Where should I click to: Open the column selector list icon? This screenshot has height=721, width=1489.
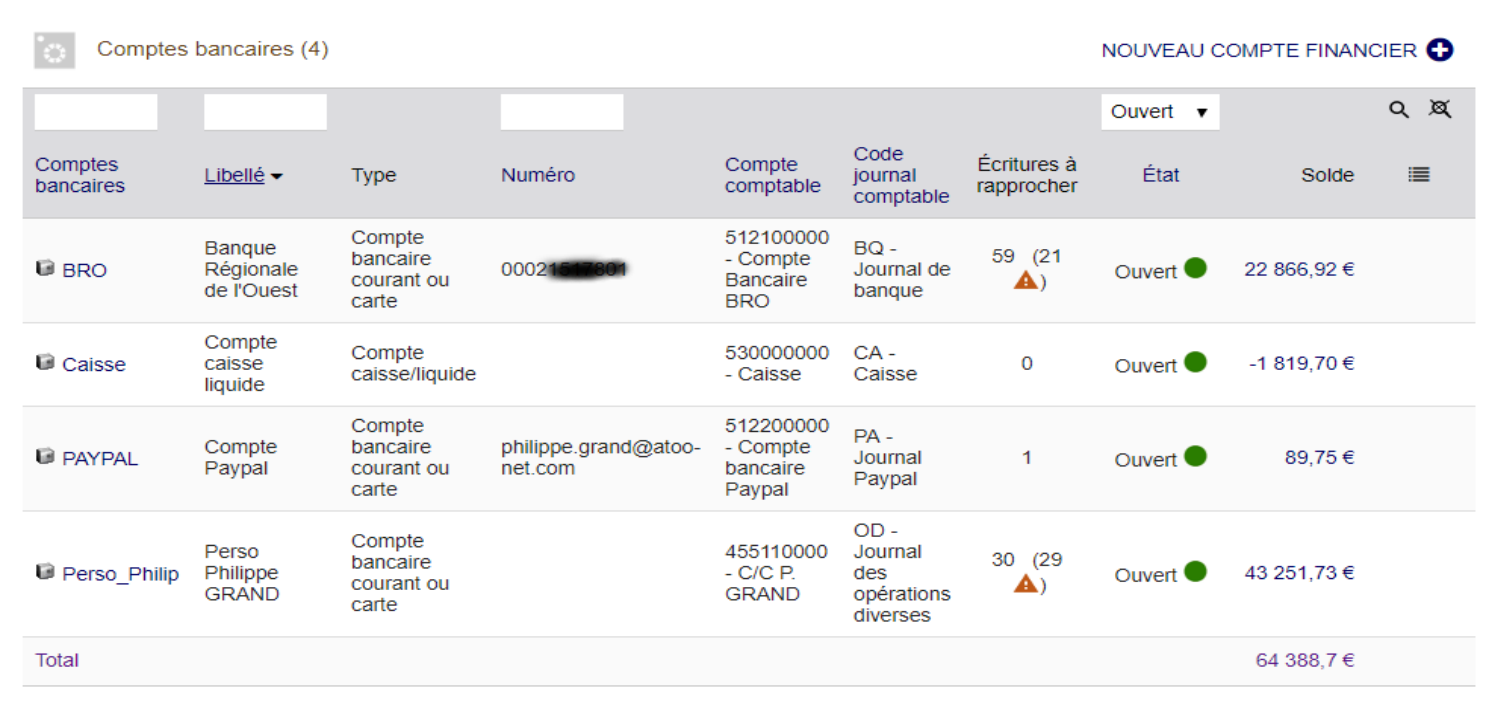point(1418,175)
